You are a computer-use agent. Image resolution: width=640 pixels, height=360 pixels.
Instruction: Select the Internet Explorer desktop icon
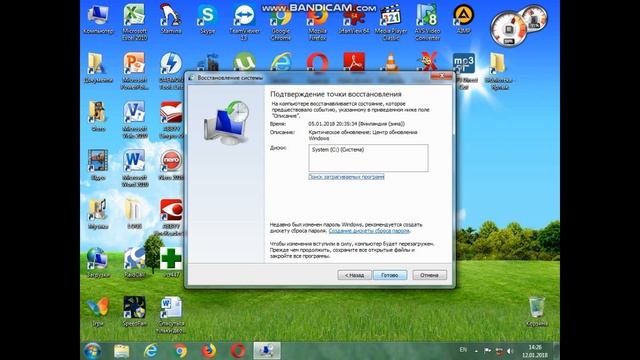point(281,62)
